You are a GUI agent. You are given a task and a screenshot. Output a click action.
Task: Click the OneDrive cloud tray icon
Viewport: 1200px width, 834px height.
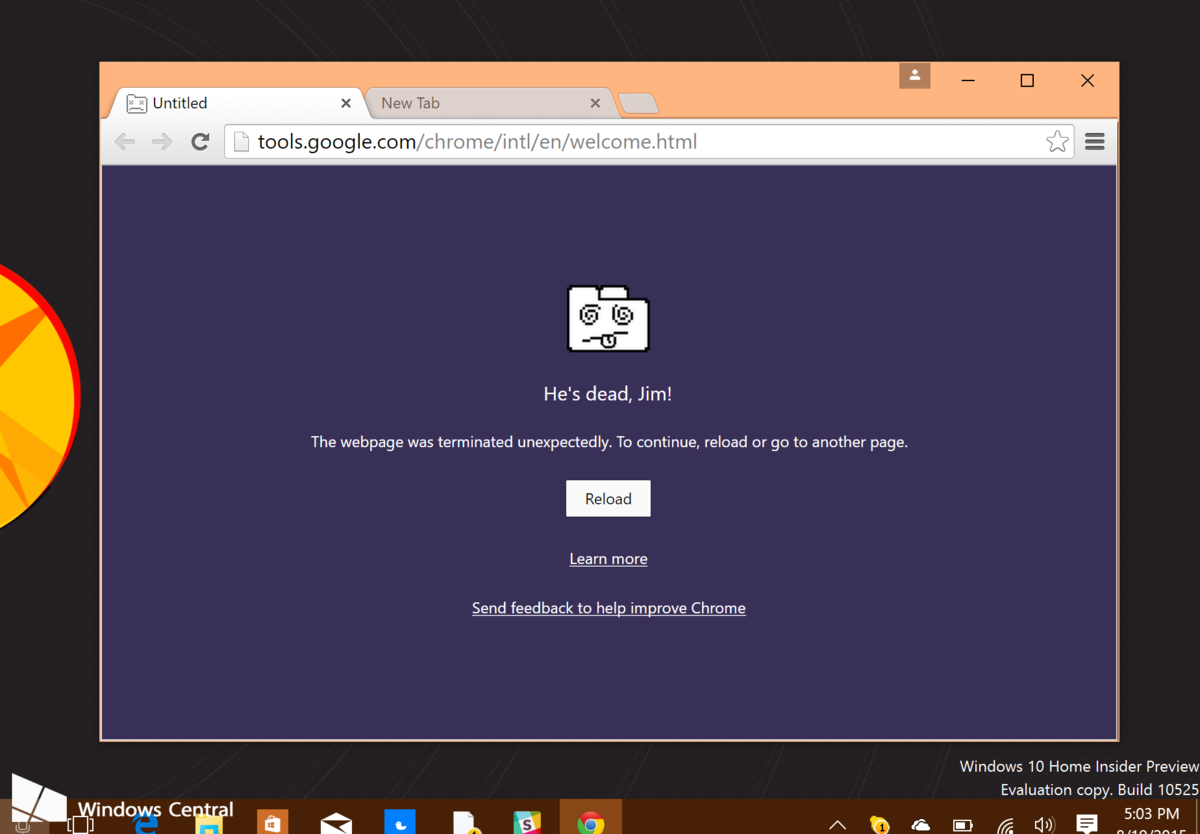pos(921,825)
